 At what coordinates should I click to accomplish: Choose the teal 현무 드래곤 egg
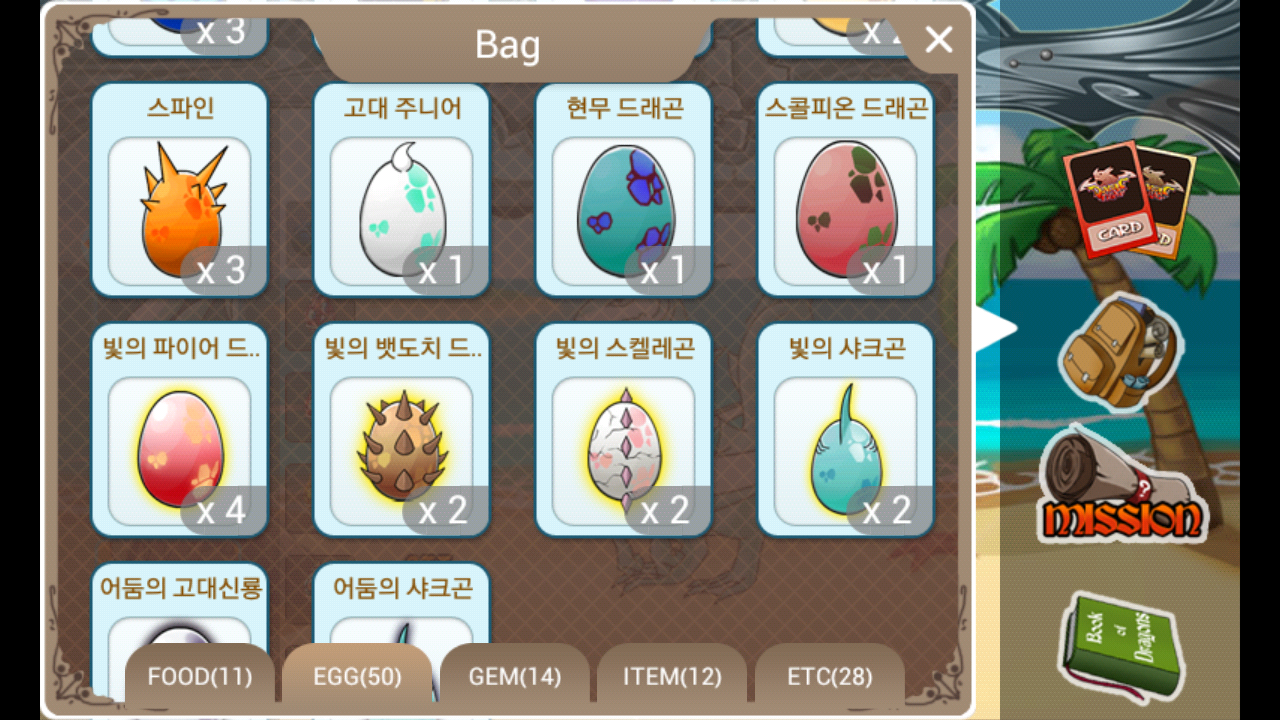(624, 190)
